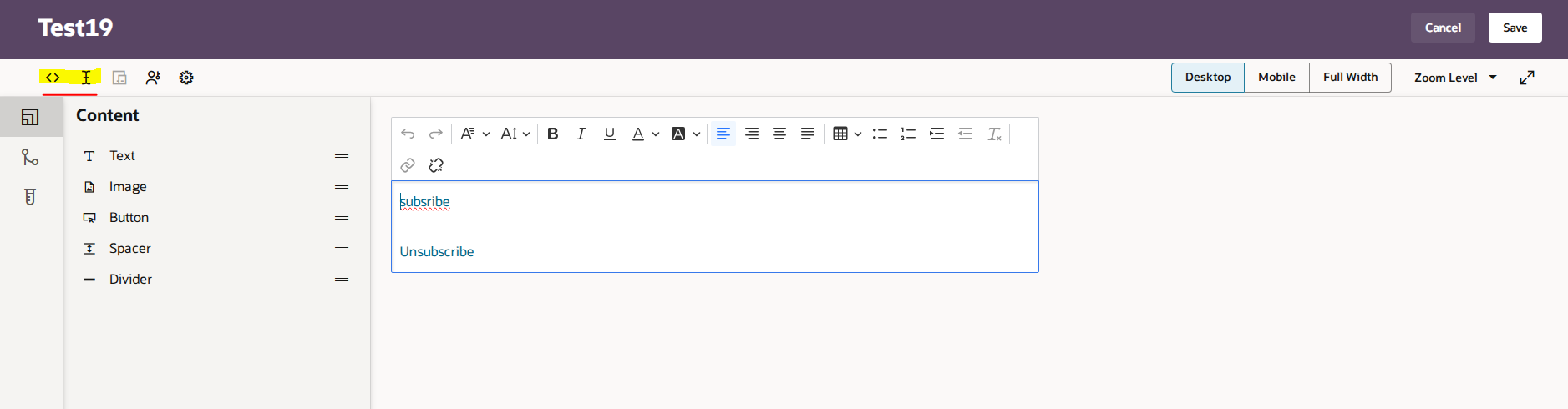Toggle underline formatting
The image size is (1568, 409).
point(610,134)
